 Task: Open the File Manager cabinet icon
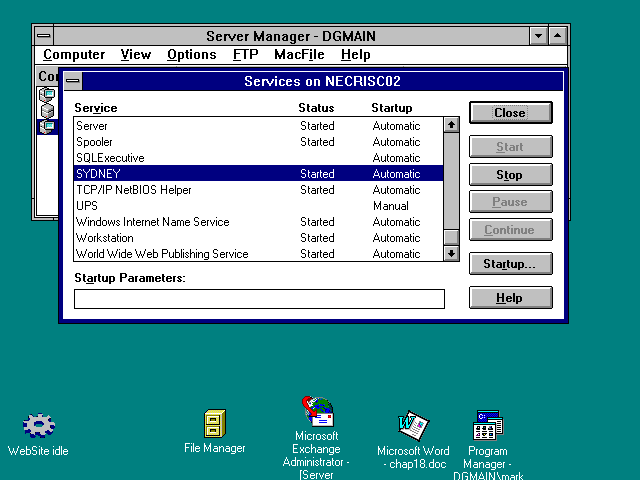[215, 423]
